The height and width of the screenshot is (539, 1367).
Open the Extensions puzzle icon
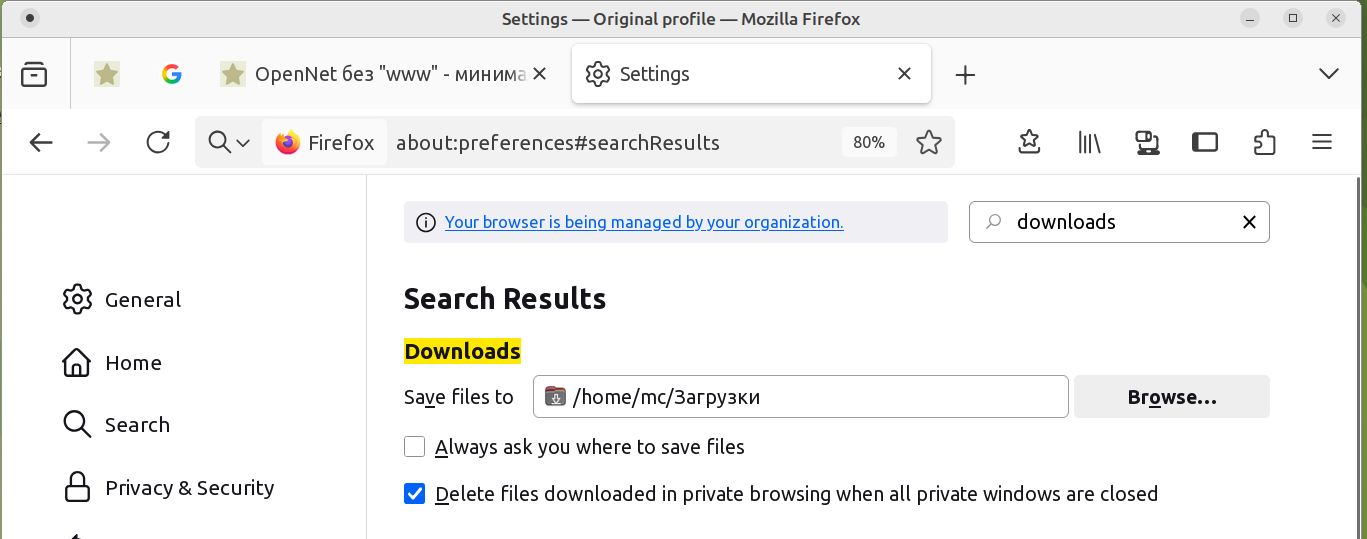point(1264,142)
